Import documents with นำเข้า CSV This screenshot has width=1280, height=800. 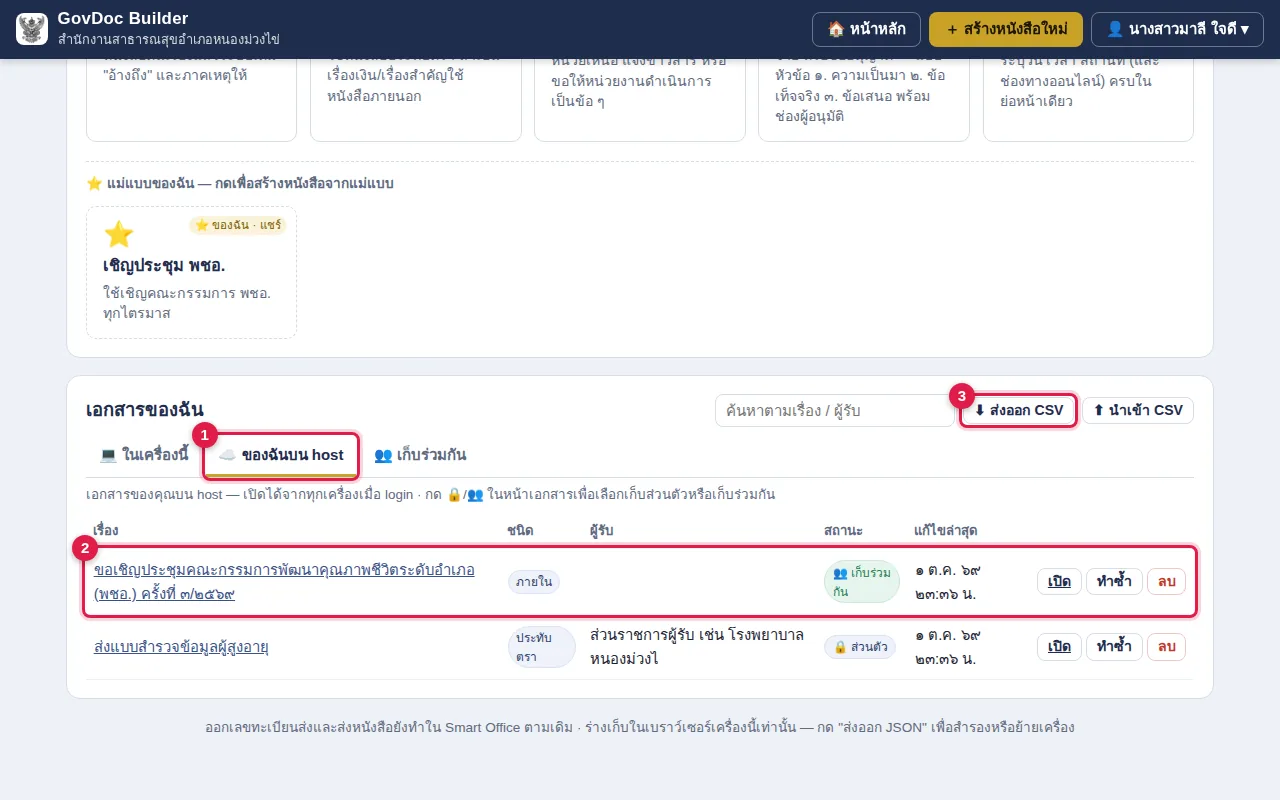(x=1138, y=410)
